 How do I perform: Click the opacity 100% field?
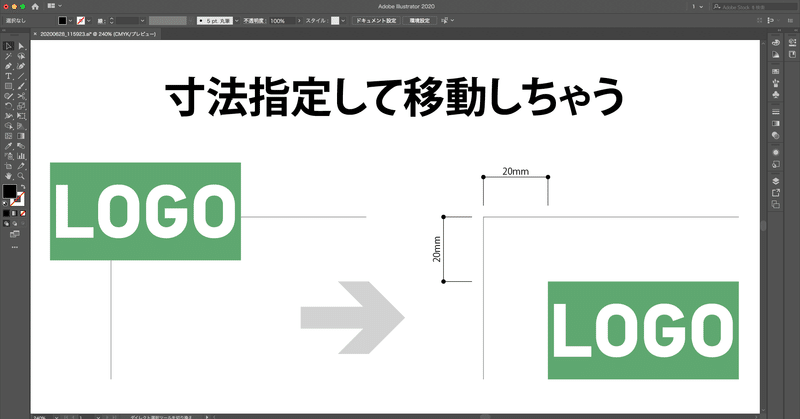pyautogui.click(x=282, y=21)
